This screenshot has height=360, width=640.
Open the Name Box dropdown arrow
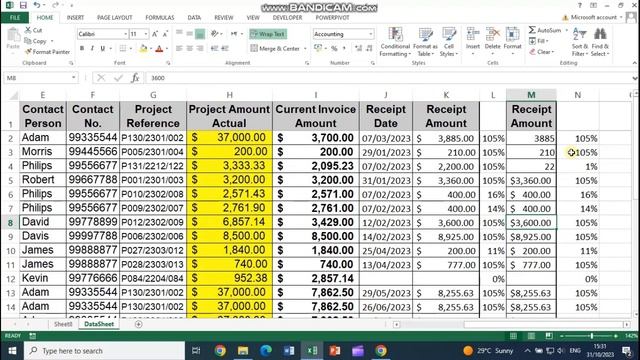click(x=73, y=78)
